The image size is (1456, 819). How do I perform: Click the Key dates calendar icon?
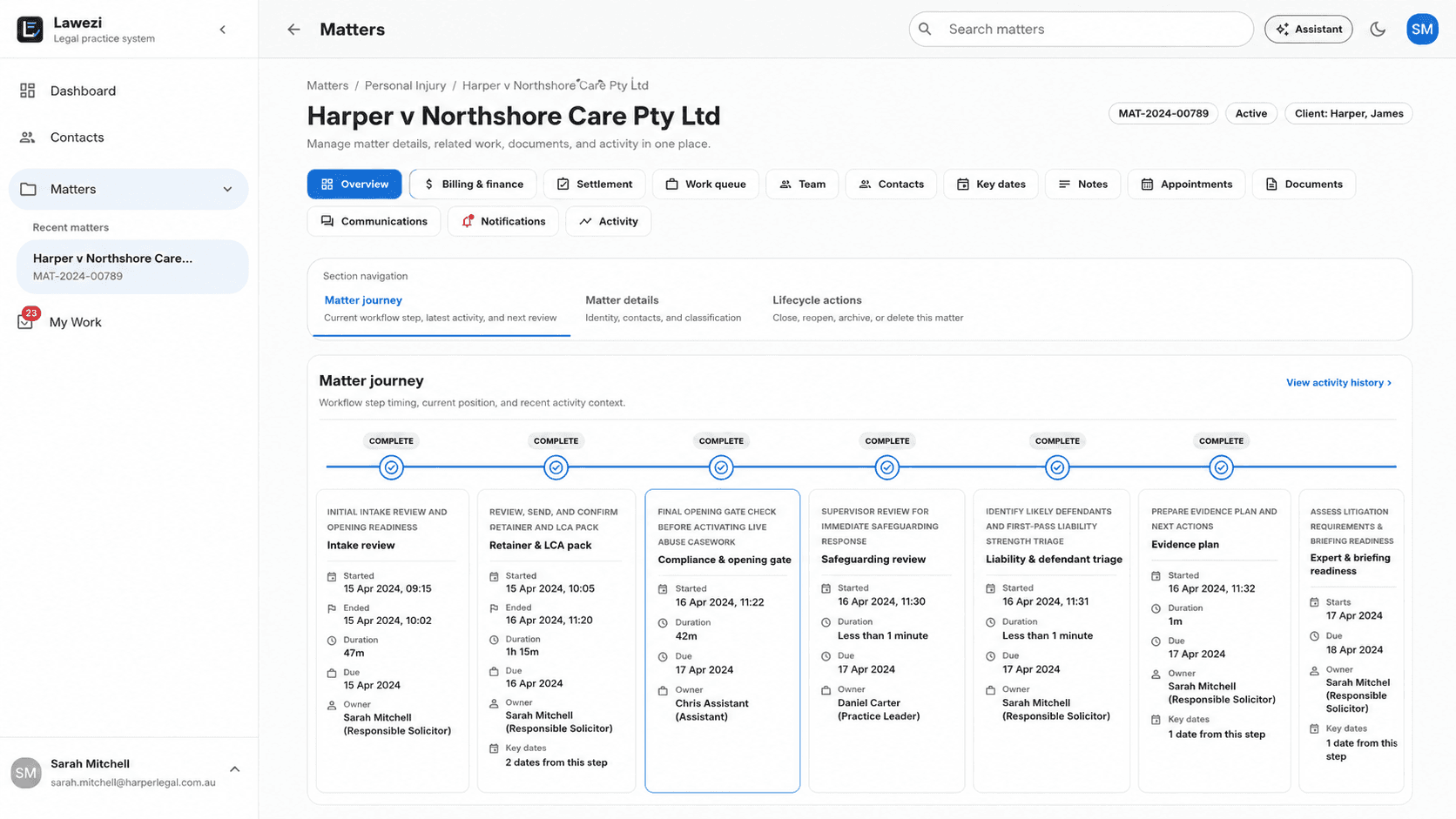(x=963, y=184)
